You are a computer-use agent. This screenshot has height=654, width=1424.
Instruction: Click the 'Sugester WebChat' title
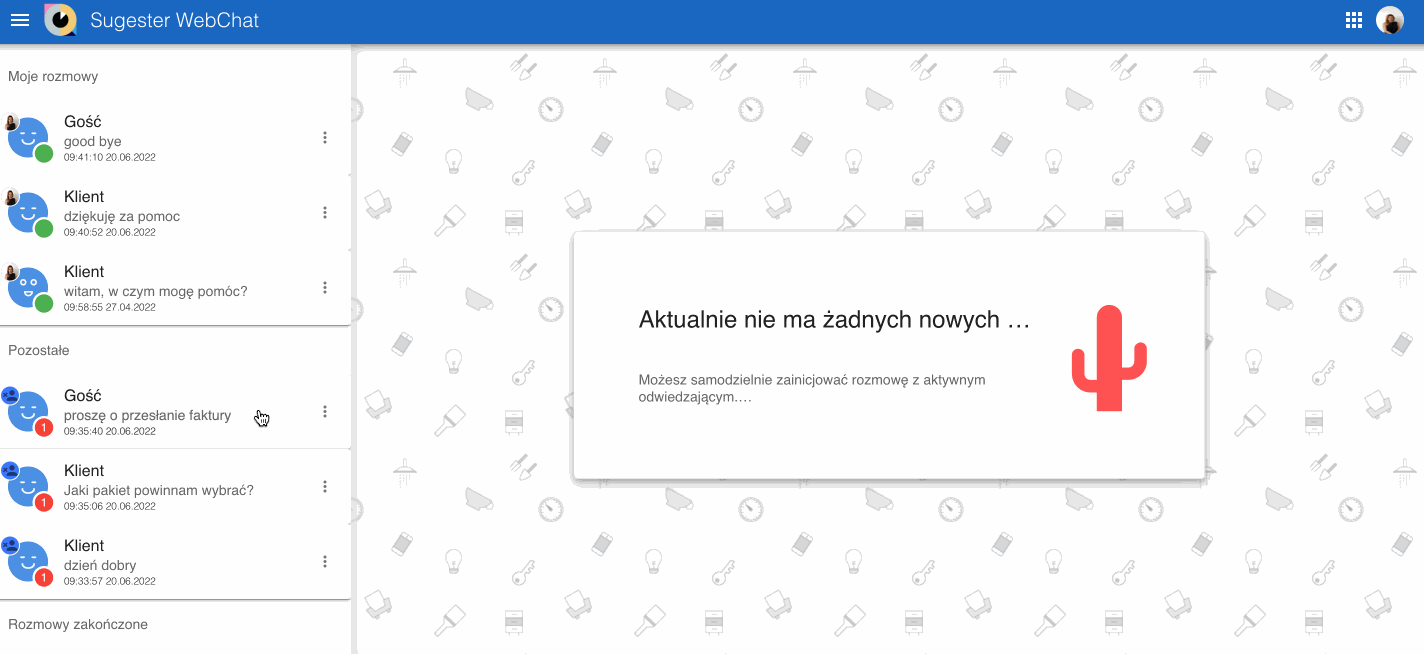[x=175, y=20]
